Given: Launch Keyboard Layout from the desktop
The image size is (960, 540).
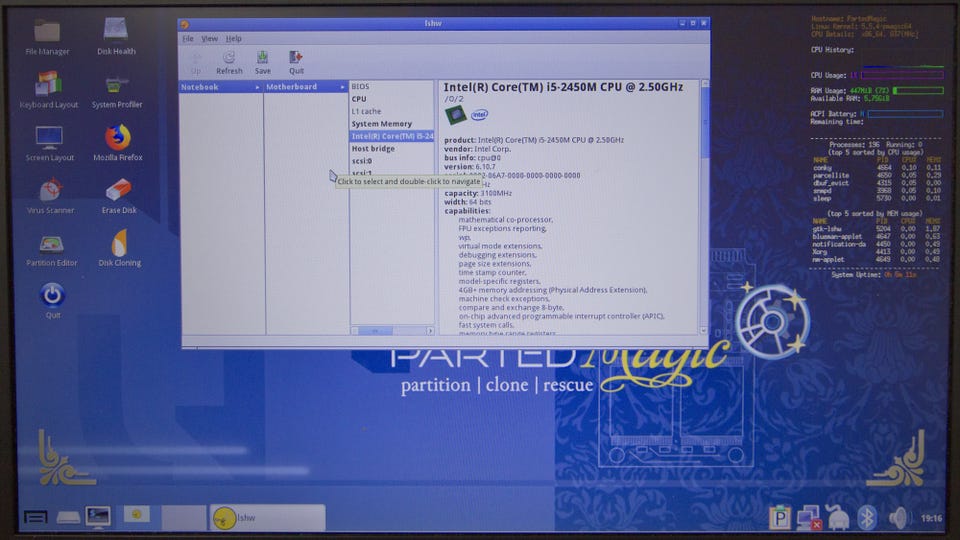Looking at the screenshot, I should click(48, 90).
